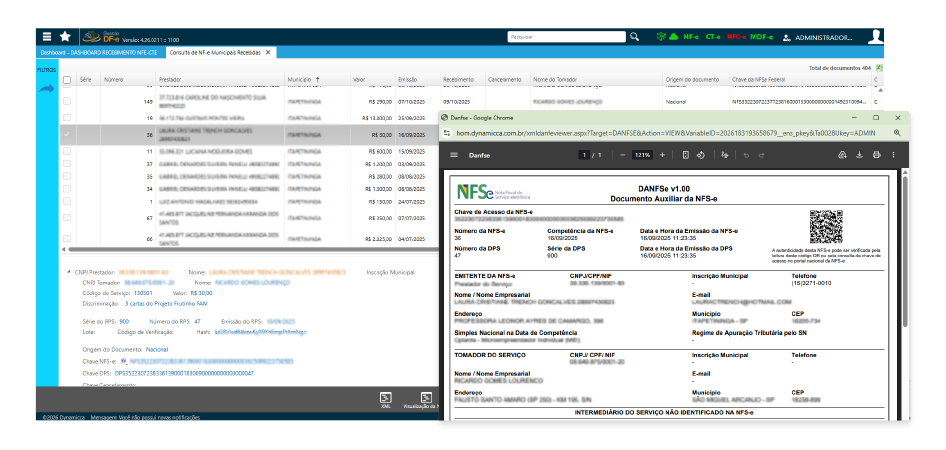Click the search magnifier icon
This screenshot has width=946, height=450.
(634, 37)
